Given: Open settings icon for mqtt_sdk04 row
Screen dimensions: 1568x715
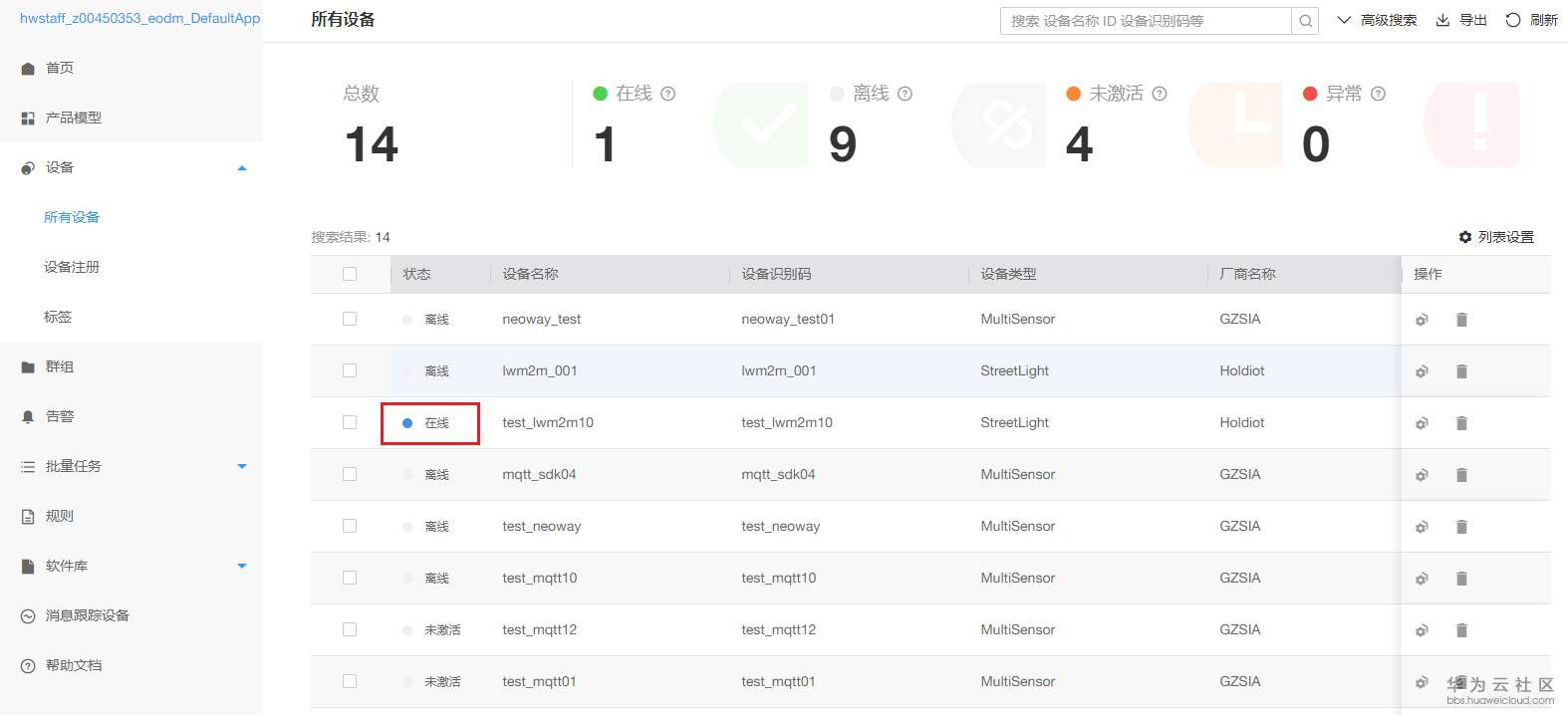Looking at the screenshot, I should (x=1422, y=475).
